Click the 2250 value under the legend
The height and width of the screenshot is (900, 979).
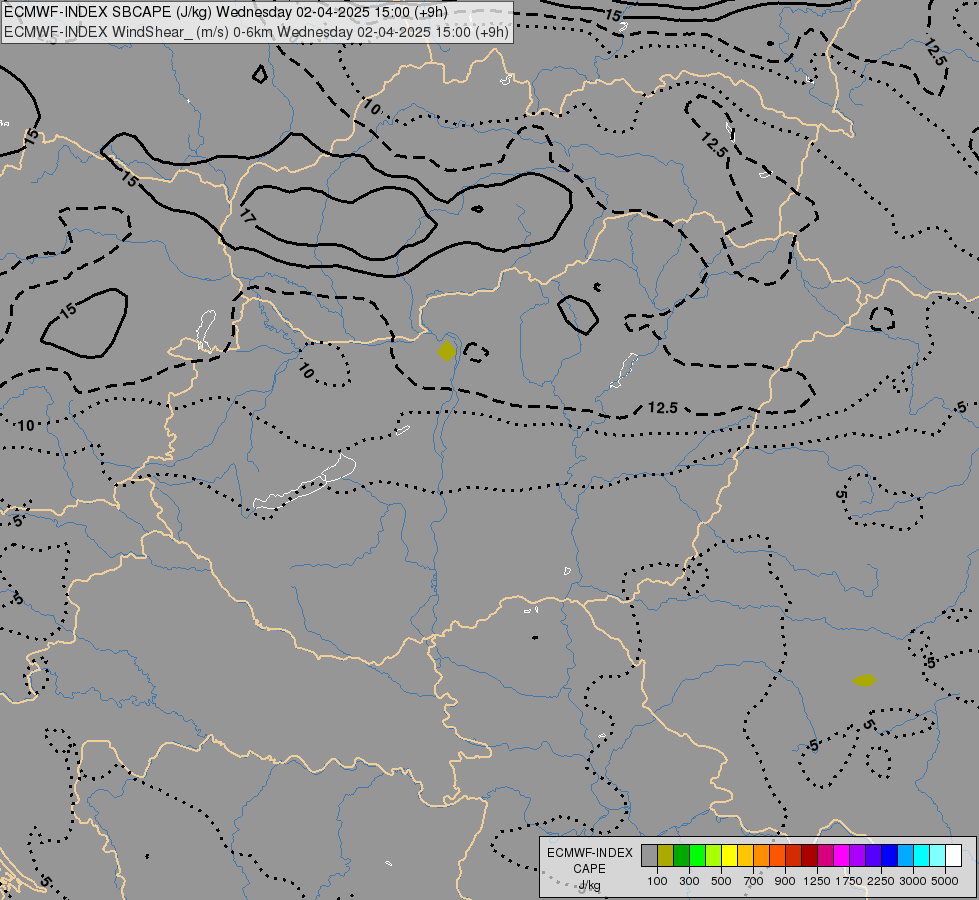pos(881,881)
